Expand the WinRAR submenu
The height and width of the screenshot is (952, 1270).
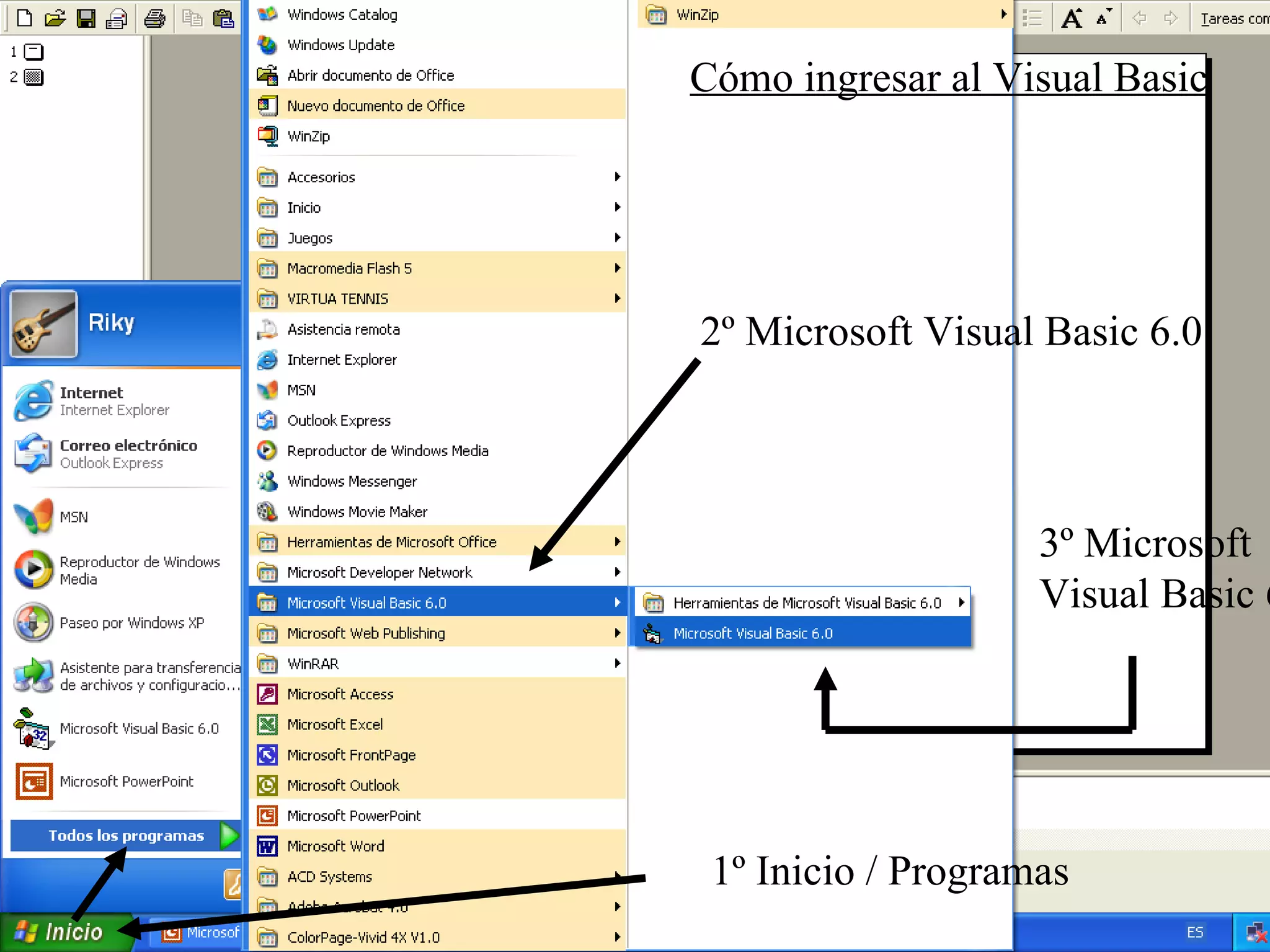438,663
